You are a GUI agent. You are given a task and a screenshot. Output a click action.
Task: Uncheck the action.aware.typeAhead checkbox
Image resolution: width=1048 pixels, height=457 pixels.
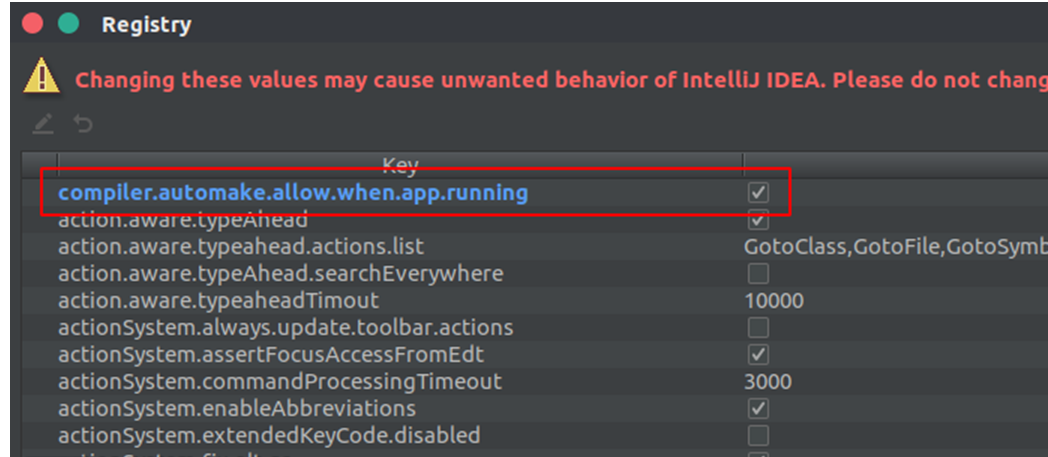[x=759, y=219]
